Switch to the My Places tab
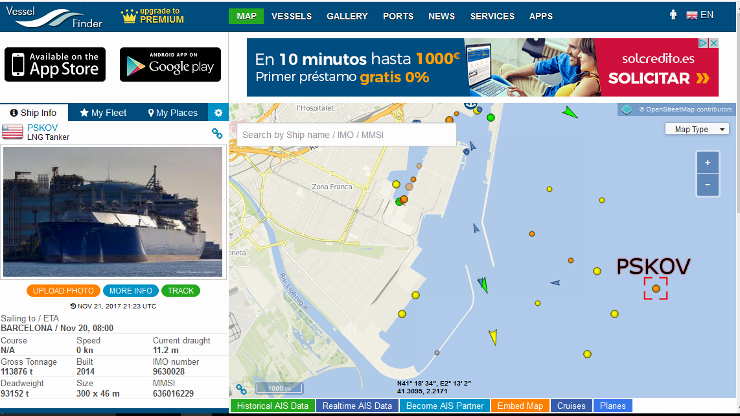The width and height of the screenshot is (740, 416). point(173,113)
